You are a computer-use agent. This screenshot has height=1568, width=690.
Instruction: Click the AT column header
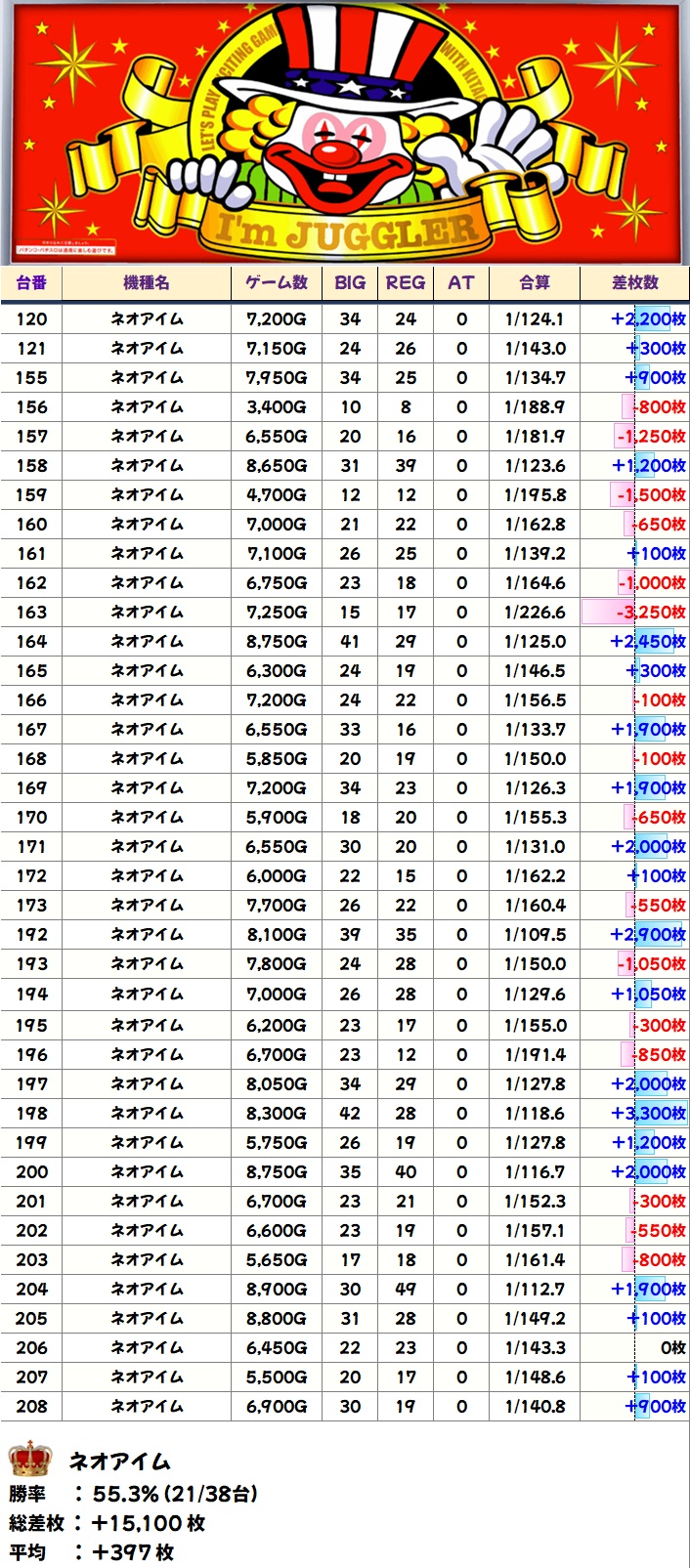[x=461, y=282]
